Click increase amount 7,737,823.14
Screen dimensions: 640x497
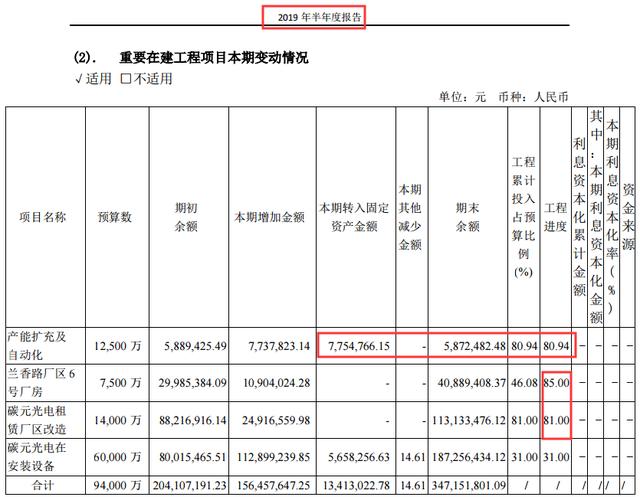279,346
